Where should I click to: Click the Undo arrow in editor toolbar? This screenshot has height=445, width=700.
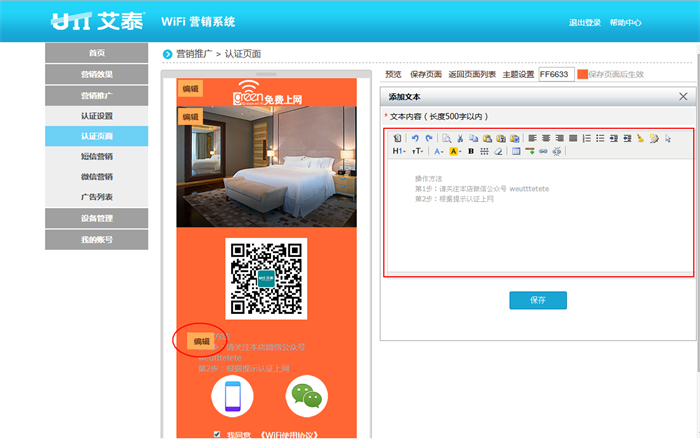coord(415,138)
